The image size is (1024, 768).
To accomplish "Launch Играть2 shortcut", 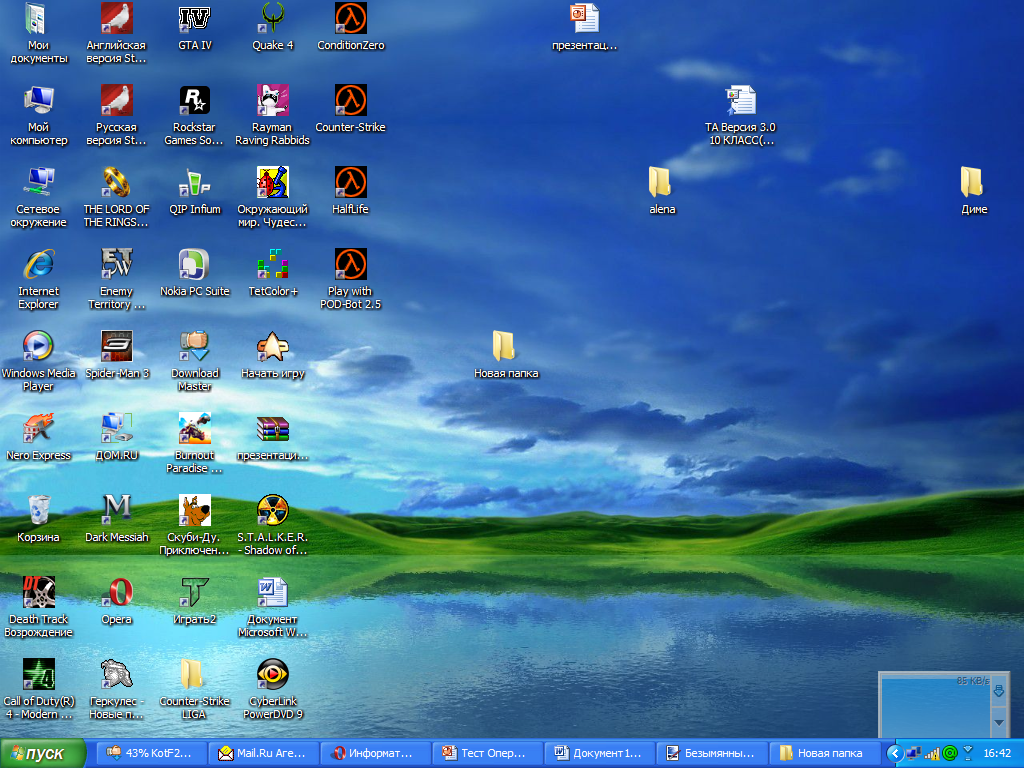I will pyautogui.click(x=195, y=600).
